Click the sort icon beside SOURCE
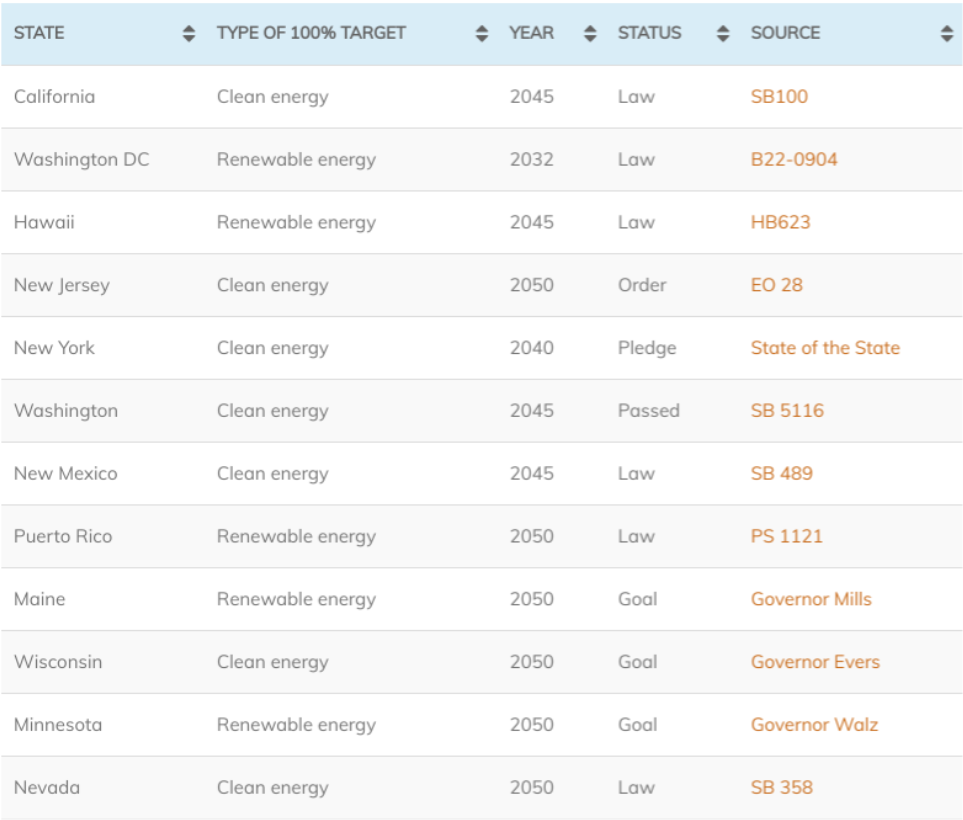Image resolution: width=963 pixels, height=820 pixels. pyautogui.click(x=946, y=32)
